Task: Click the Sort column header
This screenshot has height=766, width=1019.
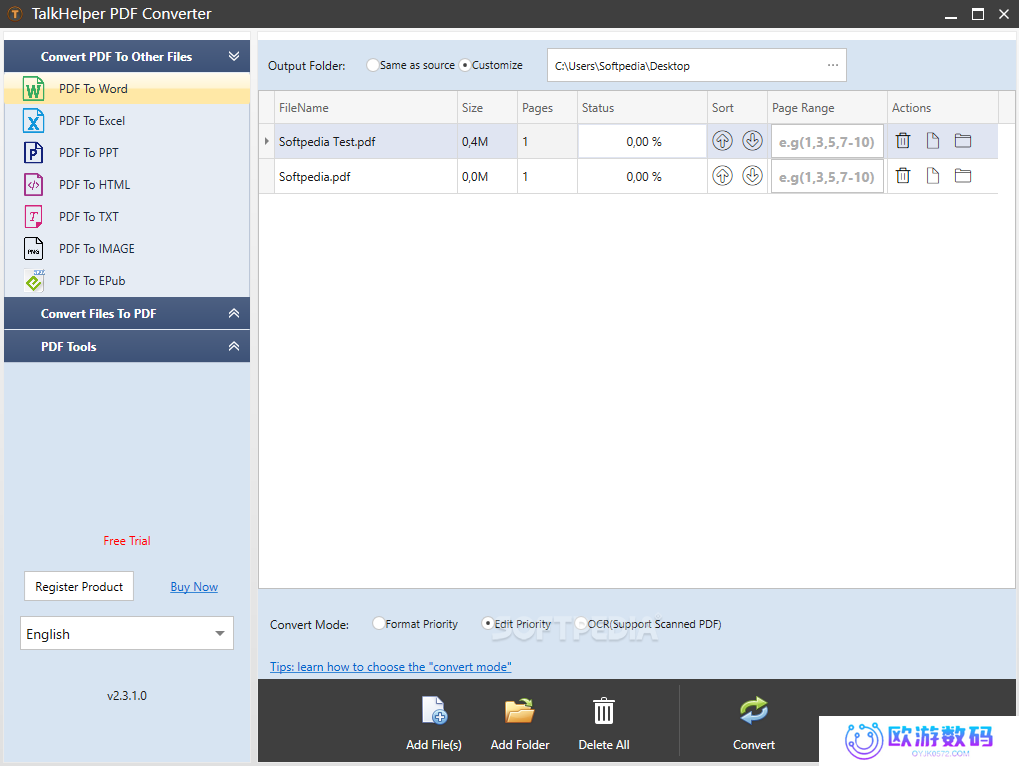Action: pos(737,108)
